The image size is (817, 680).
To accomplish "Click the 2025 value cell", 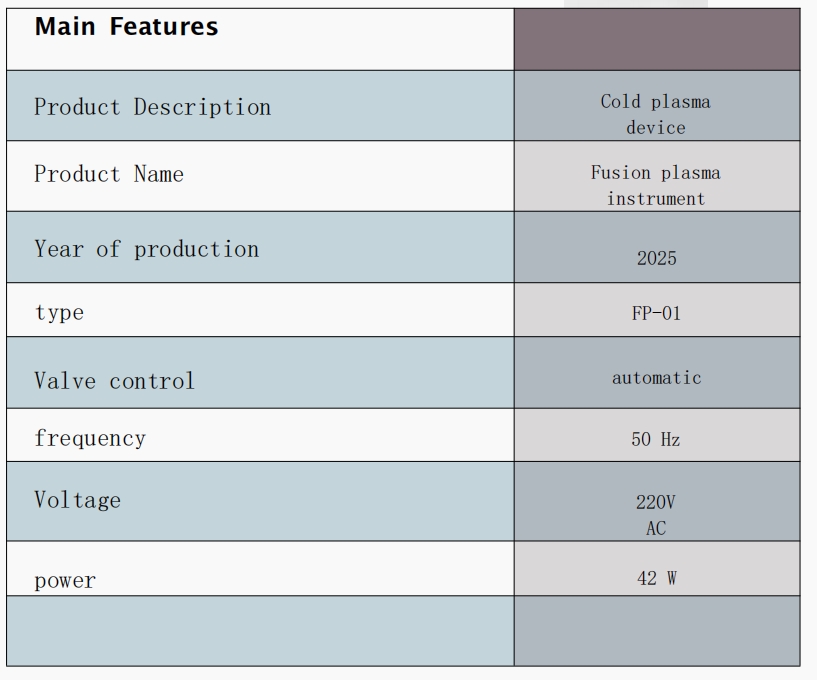I will (657, 247).
